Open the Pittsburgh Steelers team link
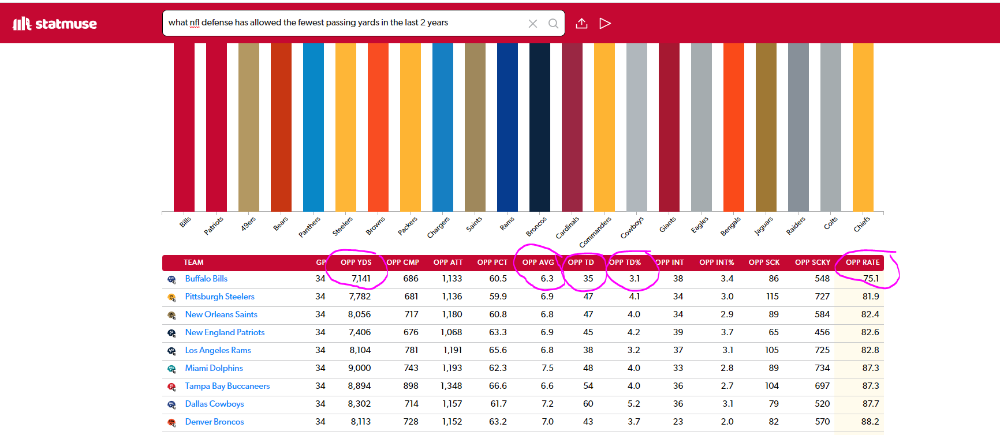This screenshot has width=1000, height=435. point(220,297)
